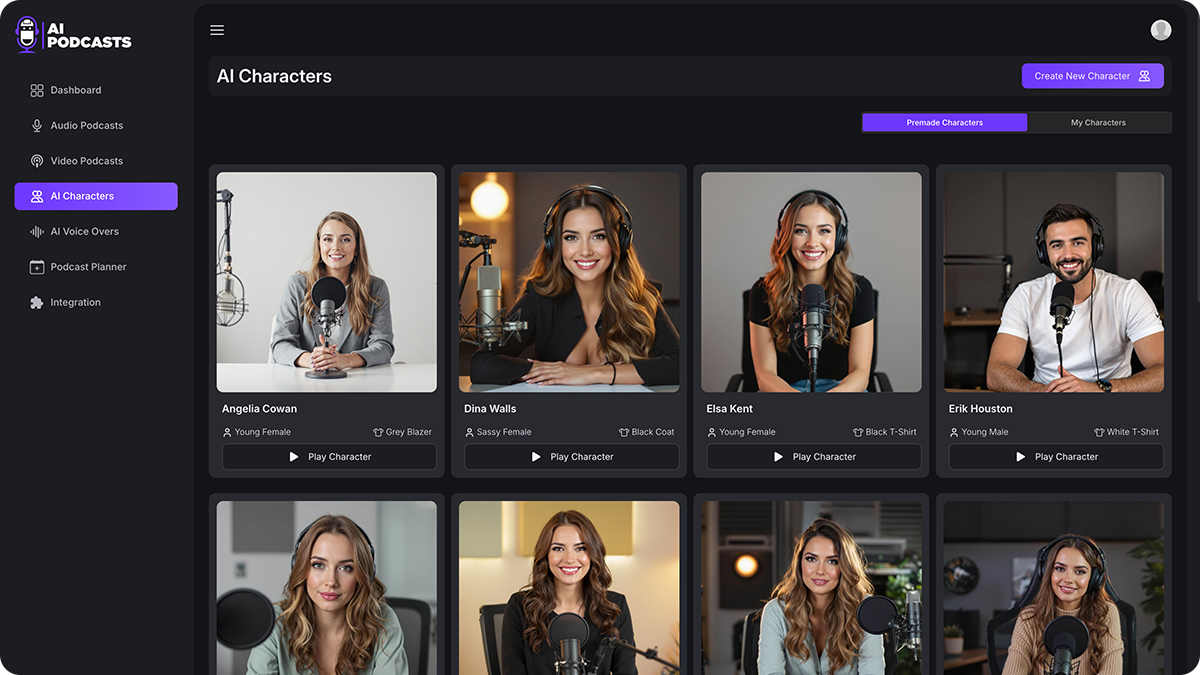The height and width of the screenshot is (675, 1200).
Task: Click the Create New Character button
Action: (1092, 76)
